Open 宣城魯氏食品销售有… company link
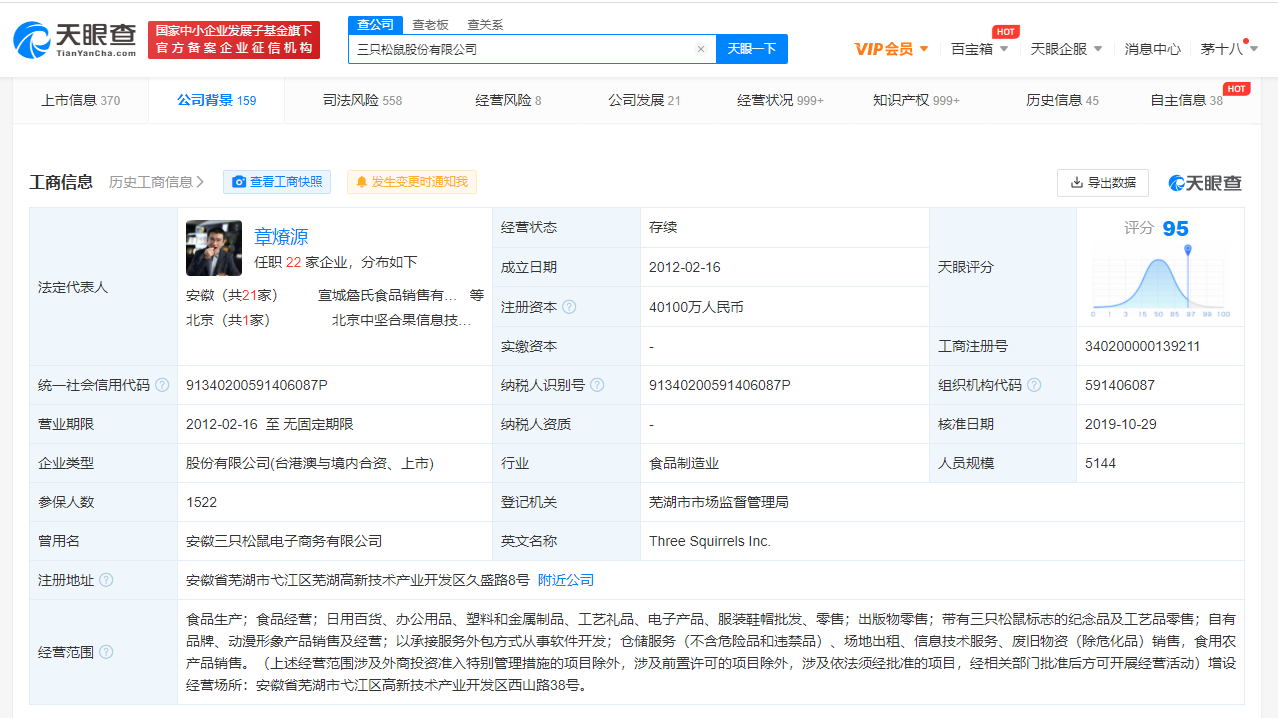Image resolution: width=1278 pixels, height=718 pixels. (x=387, y=295)
